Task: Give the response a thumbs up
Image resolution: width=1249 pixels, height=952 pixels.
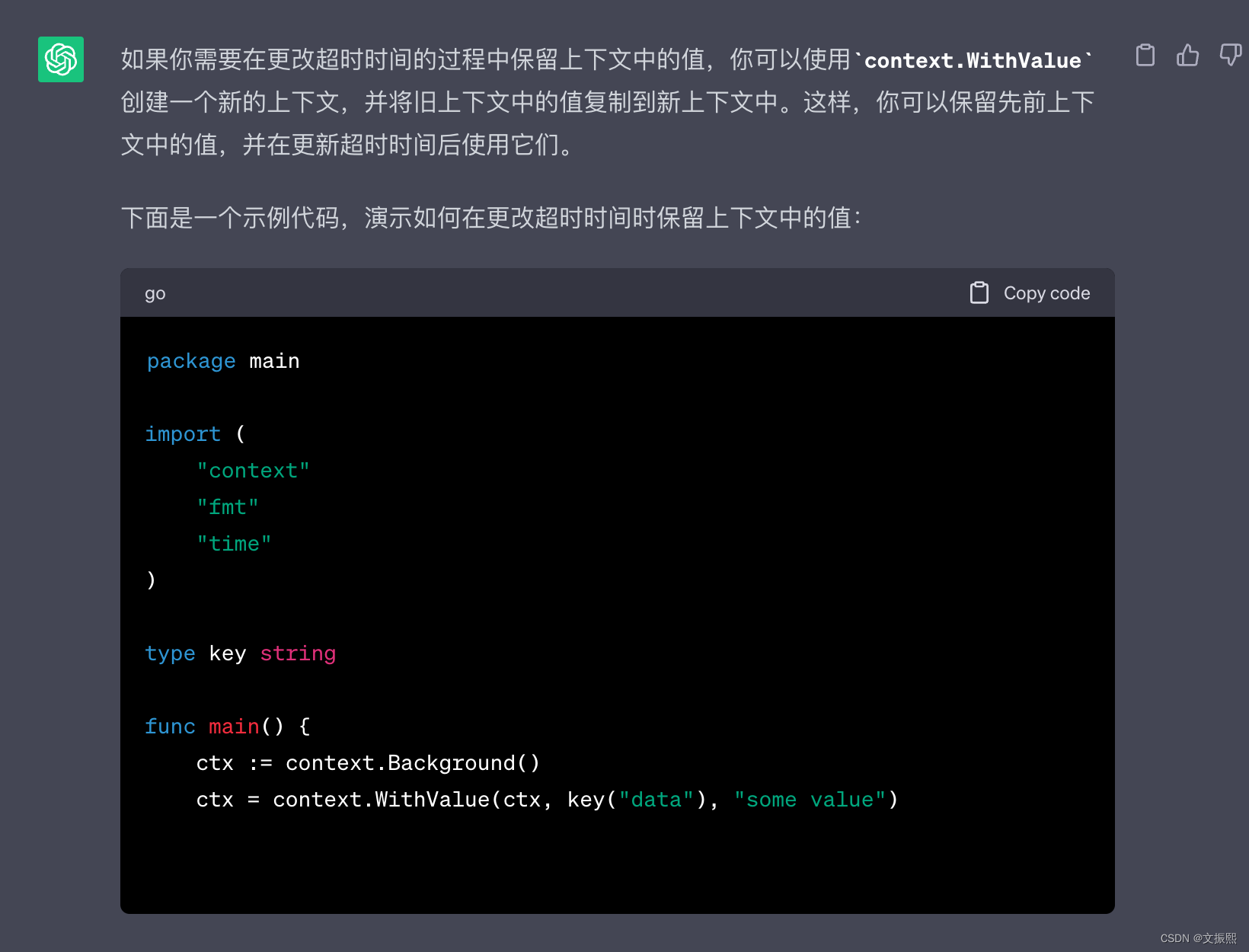Action: pyautogui.click(x=1187, y=56)
